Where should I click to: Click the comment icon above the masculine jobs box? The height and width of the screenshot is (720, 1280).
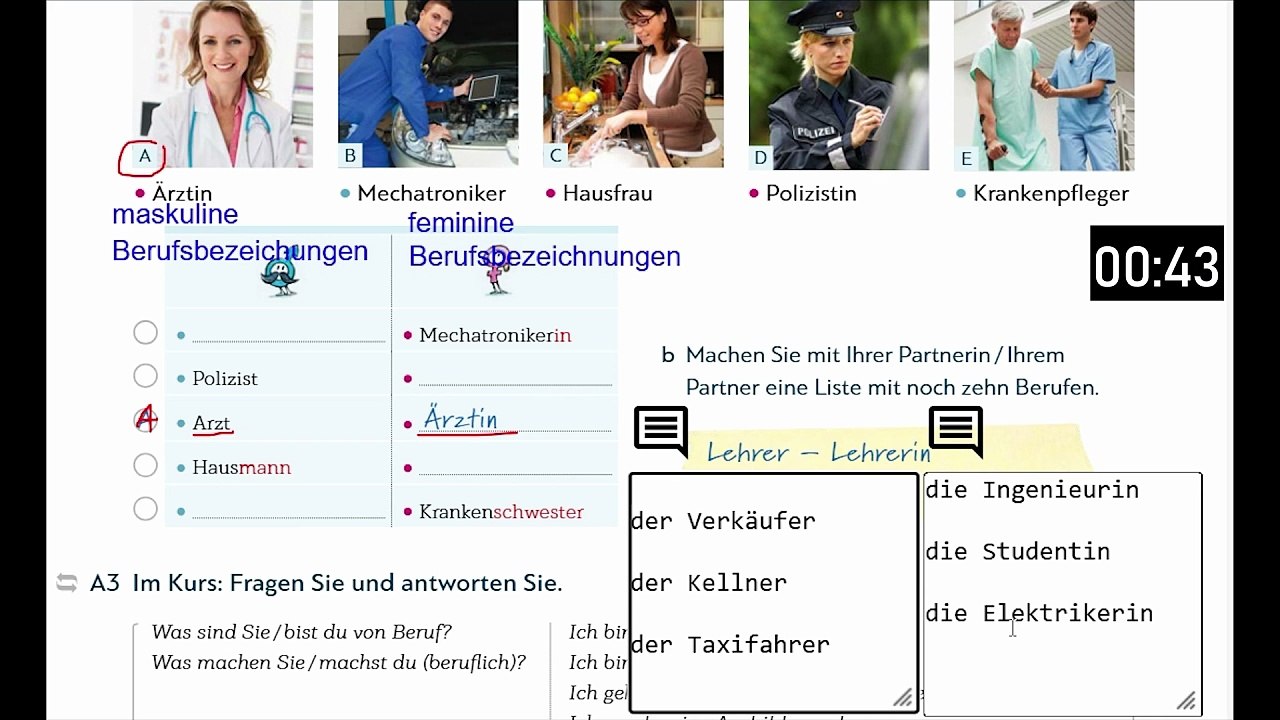[x=661, y=431]
